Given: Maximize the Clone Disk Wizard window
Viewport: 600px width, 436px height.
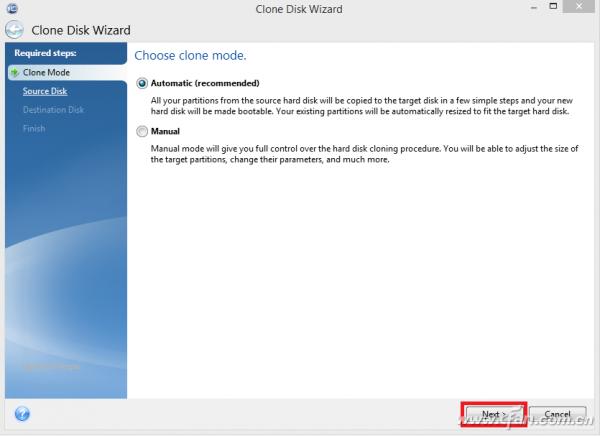Looking at the screenshot, I should point(553,6).
